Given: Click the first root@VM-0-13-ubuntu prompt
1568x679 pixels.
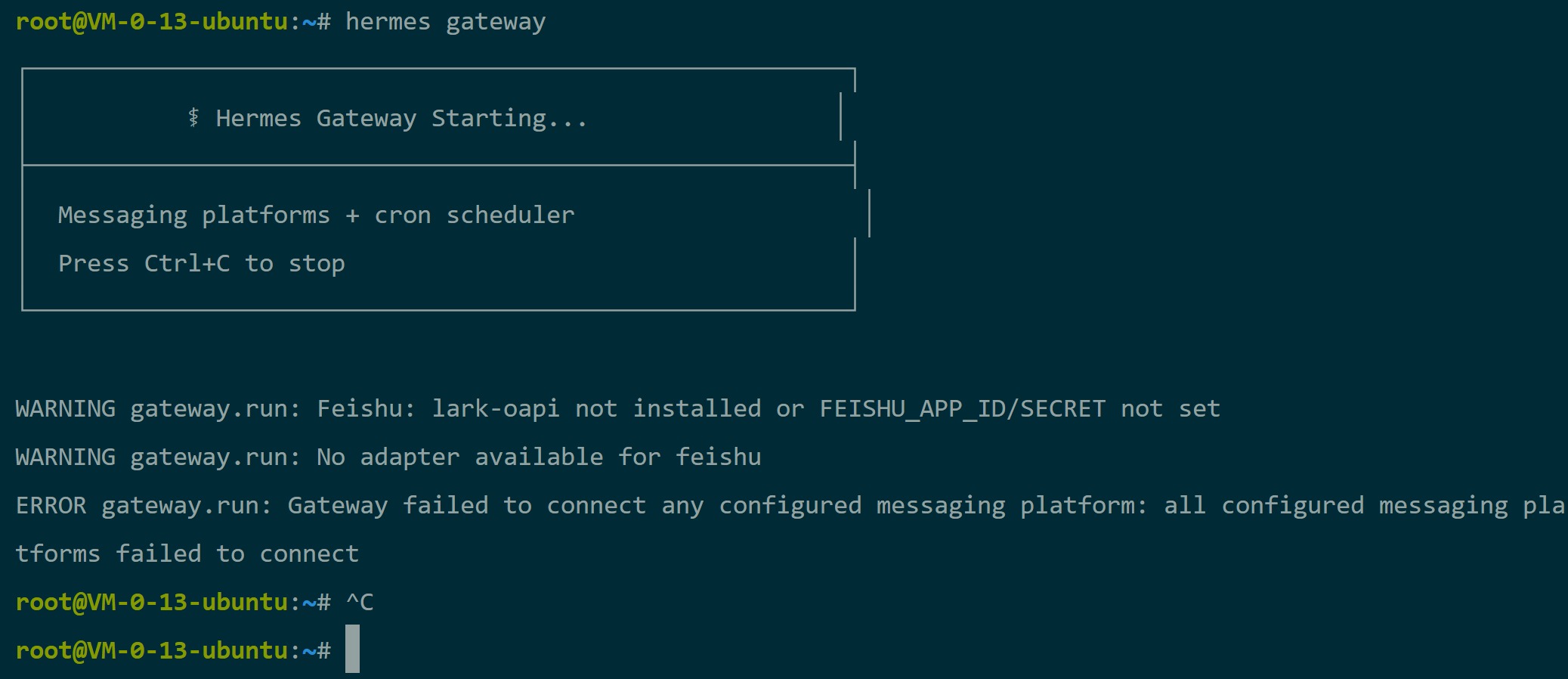Looking at the screenshot, I should coord(173,22).
